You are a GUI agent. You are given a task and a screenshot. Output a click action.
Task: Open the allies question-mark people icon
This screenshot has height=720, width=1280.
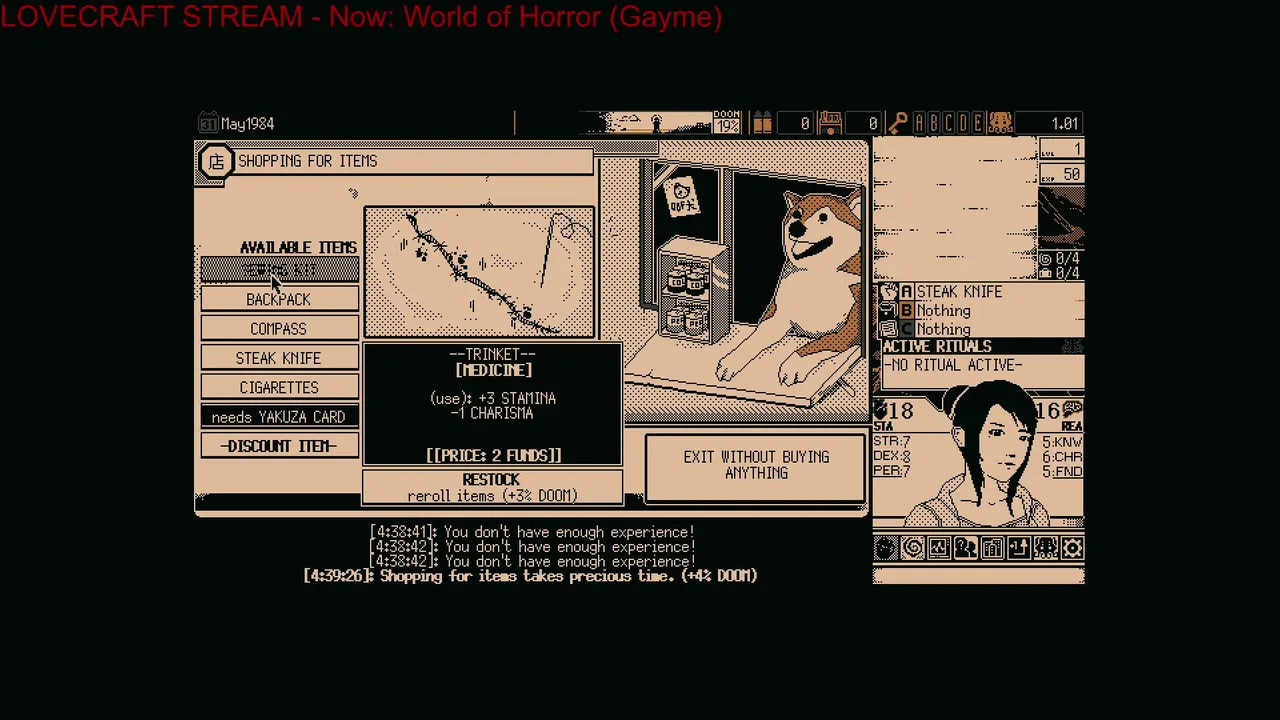[x=966, y=548]
